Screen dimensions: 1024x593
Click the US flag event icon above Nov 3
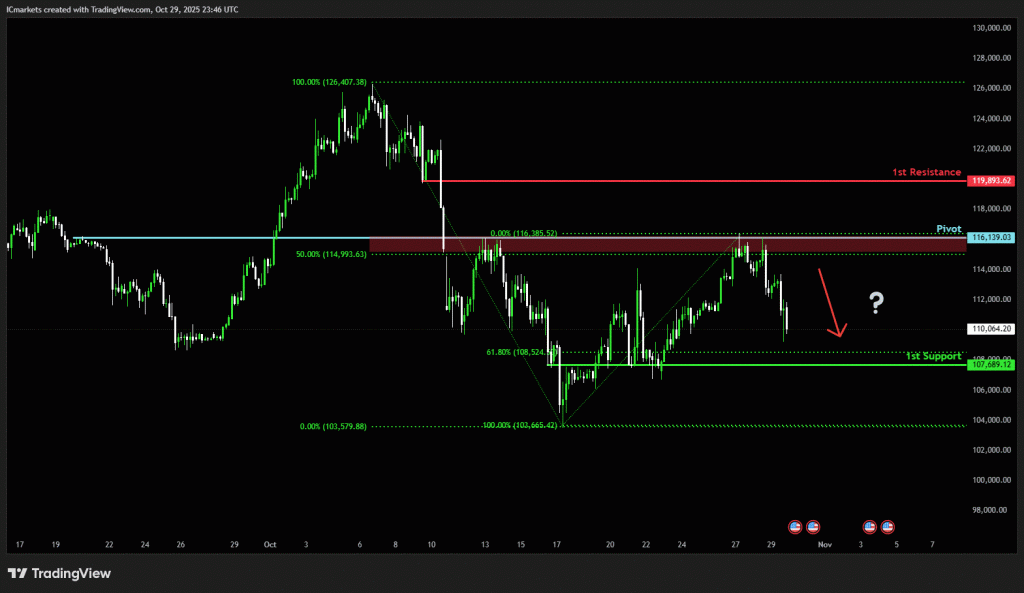[869, 526]
